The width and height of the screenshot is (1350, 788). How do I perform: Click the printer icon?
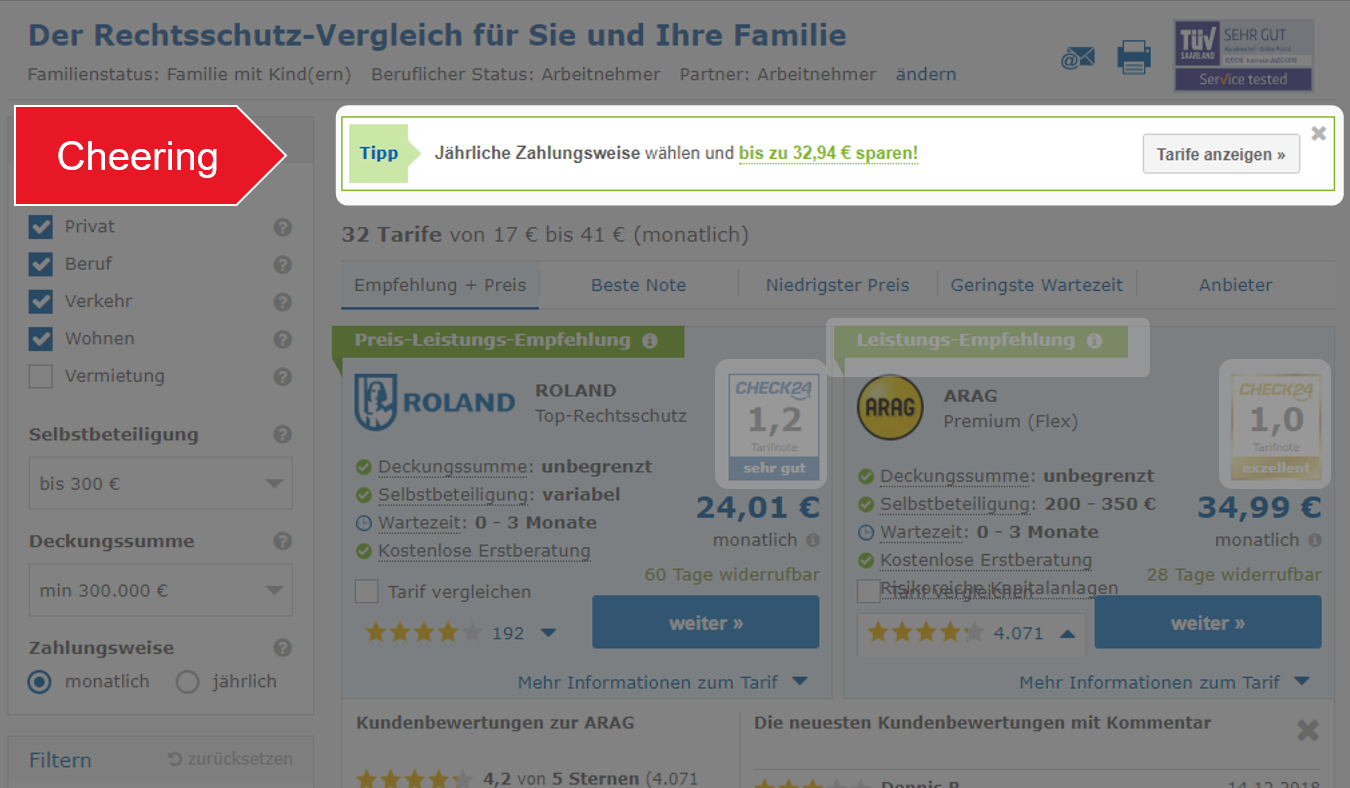[x=1134, y=57]
